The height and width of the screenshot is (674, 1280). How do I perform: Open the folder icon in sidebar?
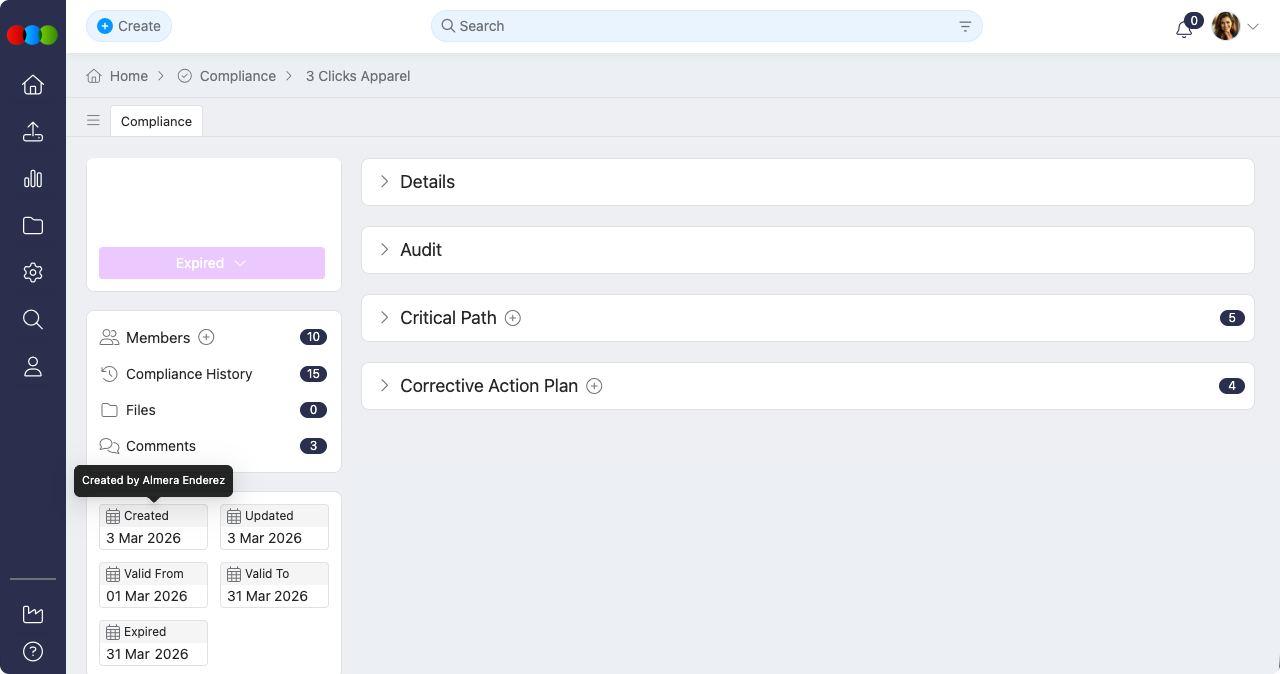[33, 226]
